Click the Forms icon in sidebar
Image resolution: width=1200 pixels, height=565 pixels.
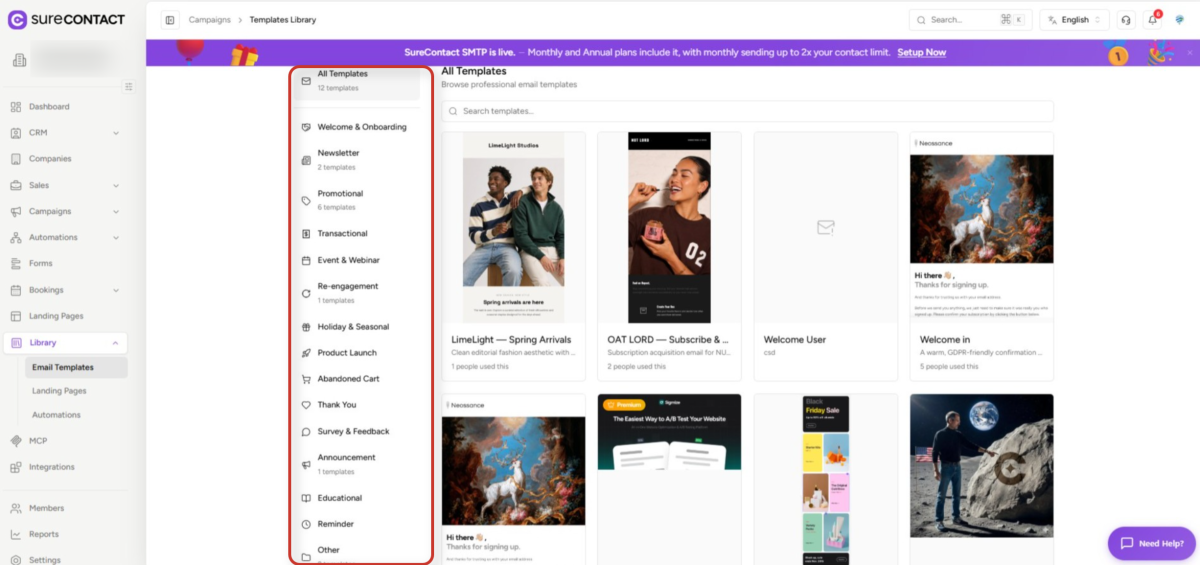[15, 264]
